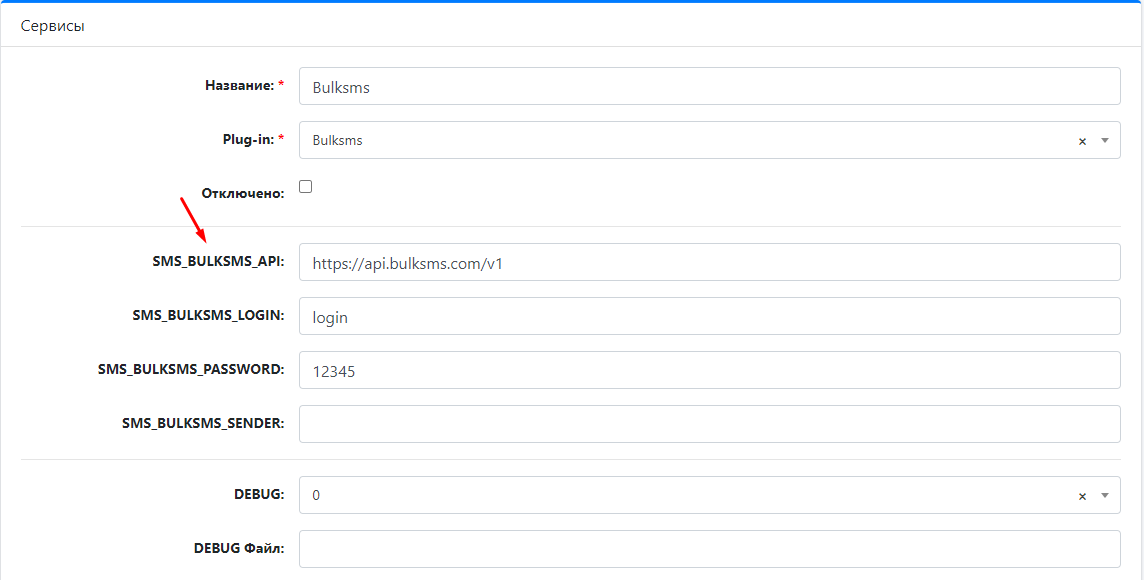Screen dimensions: 1144x580
Task: Click the empty SMS_BULKSMS_SENDER field
Action: coord(709,424)
